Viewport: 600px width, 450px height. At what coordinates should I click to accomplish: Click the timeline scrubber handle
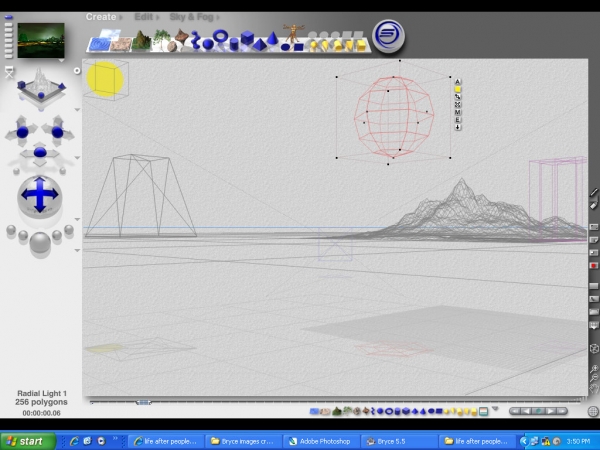143,403
